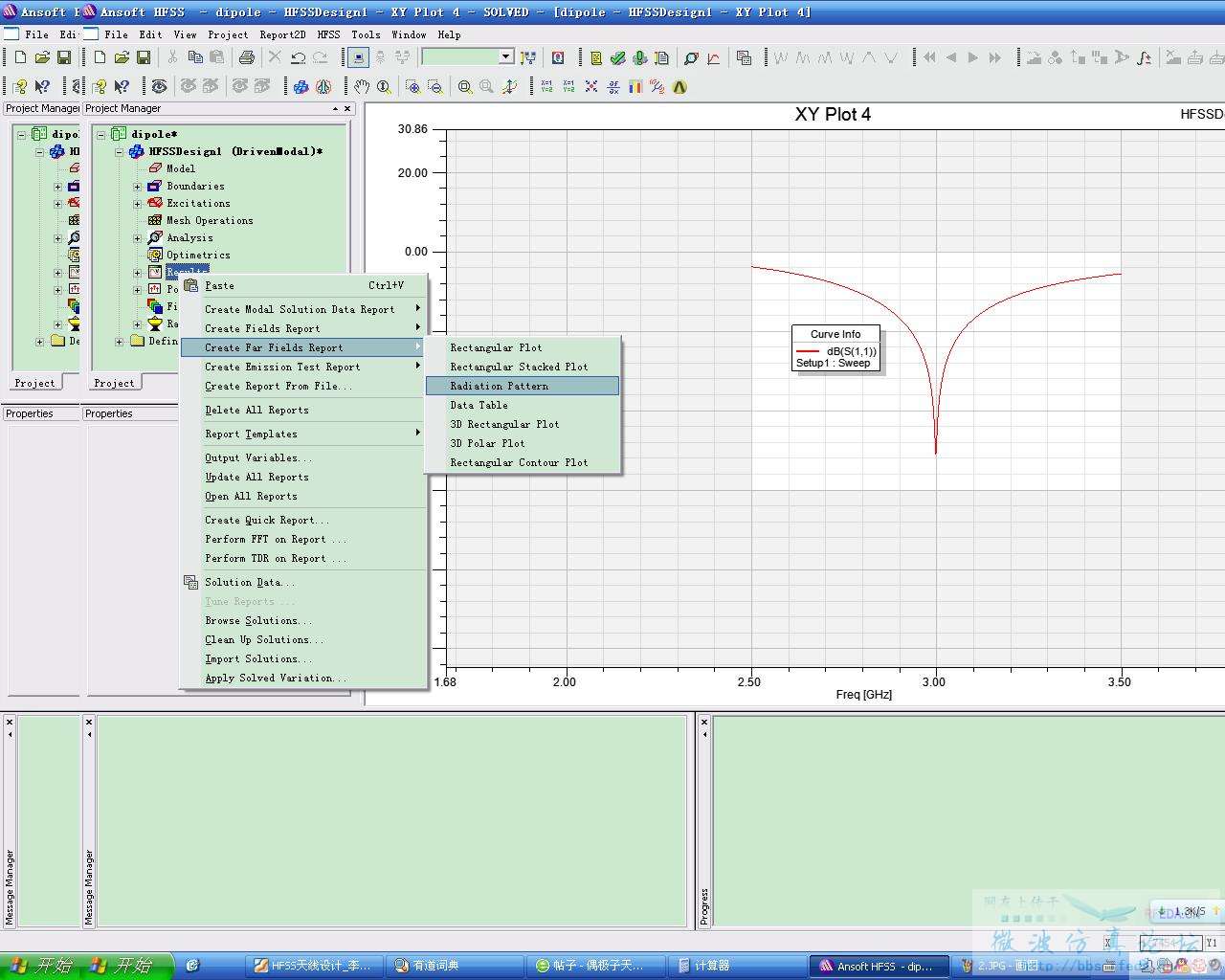Click the yellow circle lambda icon
This screenshot has height=980, width=1225.
(x=679, y=87)
